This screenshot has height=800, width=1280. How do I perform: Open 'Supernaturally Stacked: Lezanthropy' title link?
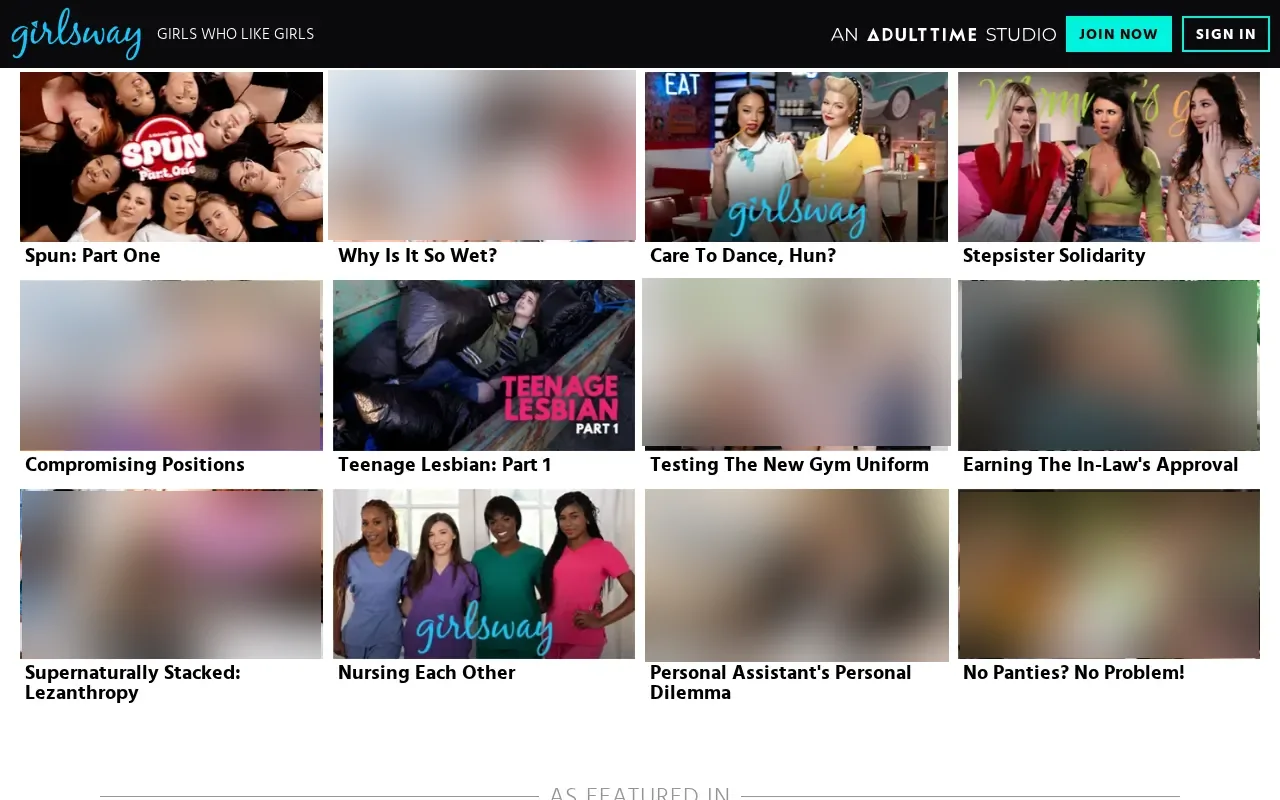(133, 683)
